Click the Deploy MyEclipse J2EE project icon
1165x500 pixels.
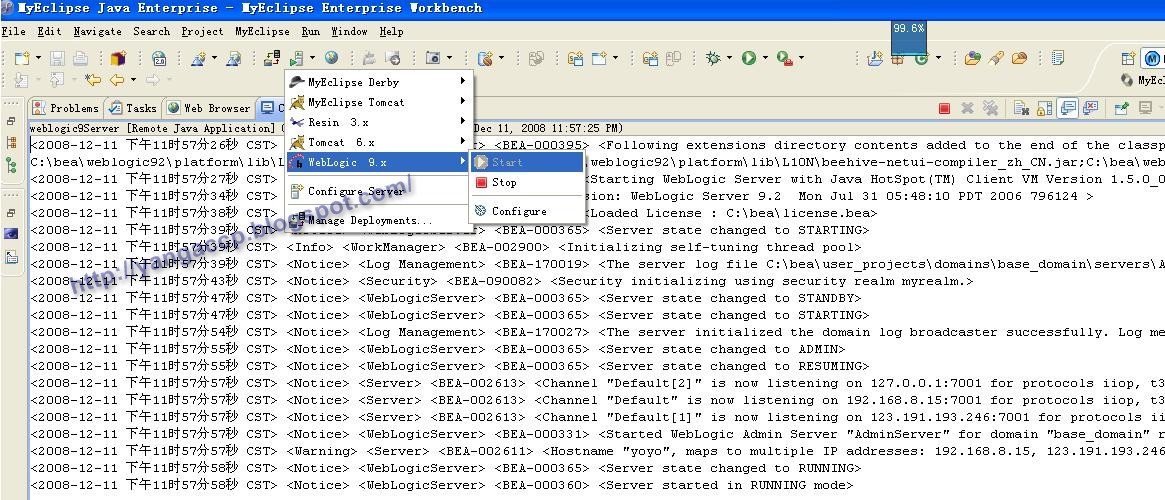click(x=272, y=58)
